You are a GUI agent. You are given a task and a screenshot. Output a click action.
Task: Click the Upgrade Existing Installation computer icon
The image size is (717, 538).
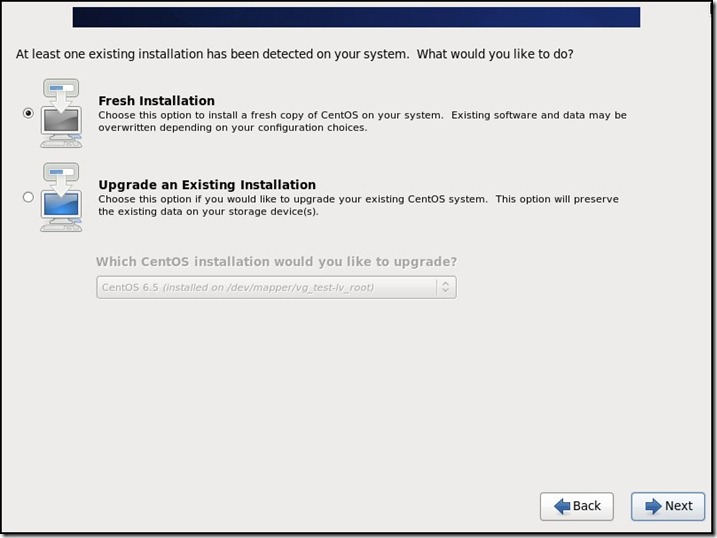click(62, 197)
